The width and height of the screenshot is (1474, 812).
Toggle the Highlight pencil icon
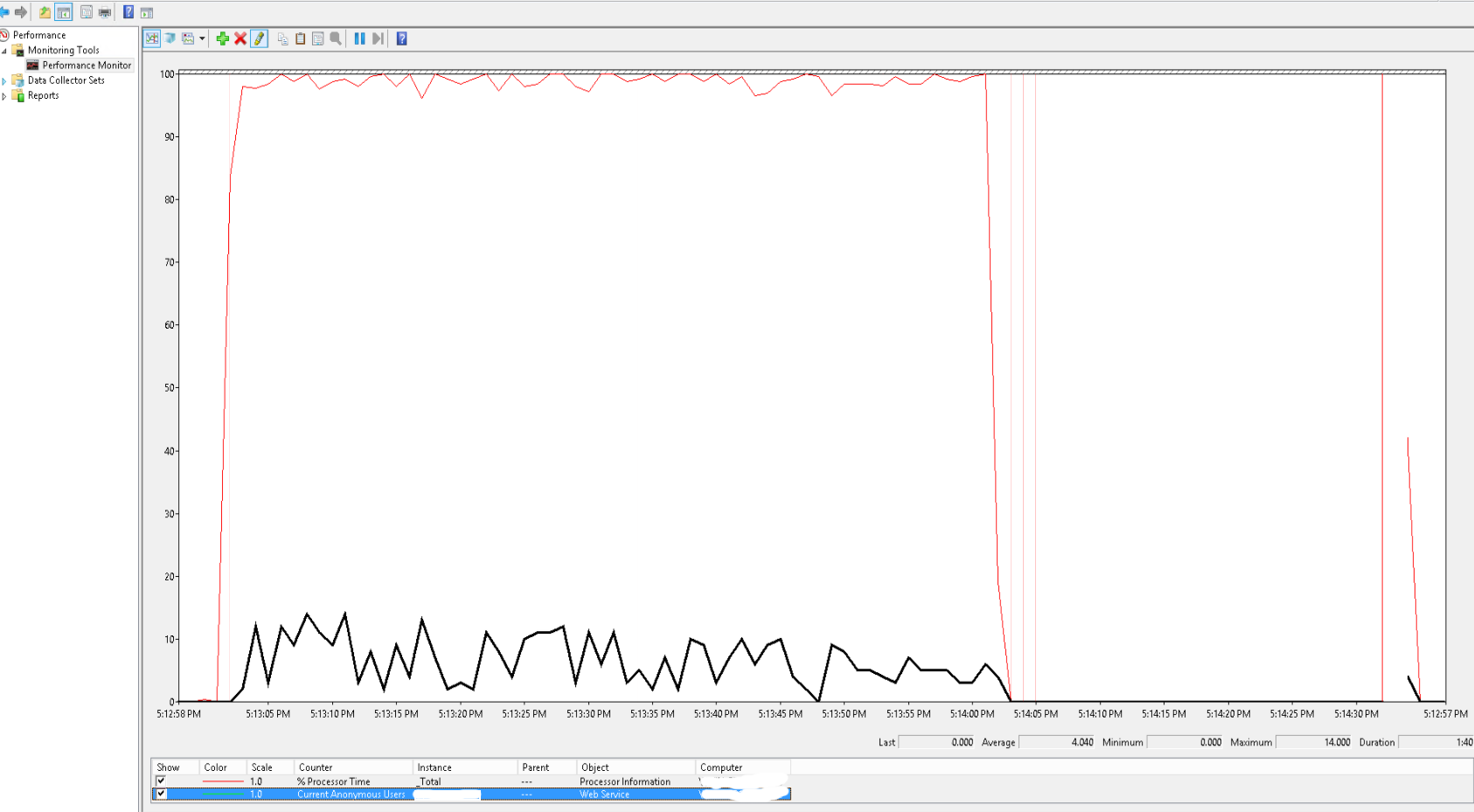click(x=259, y=38)
